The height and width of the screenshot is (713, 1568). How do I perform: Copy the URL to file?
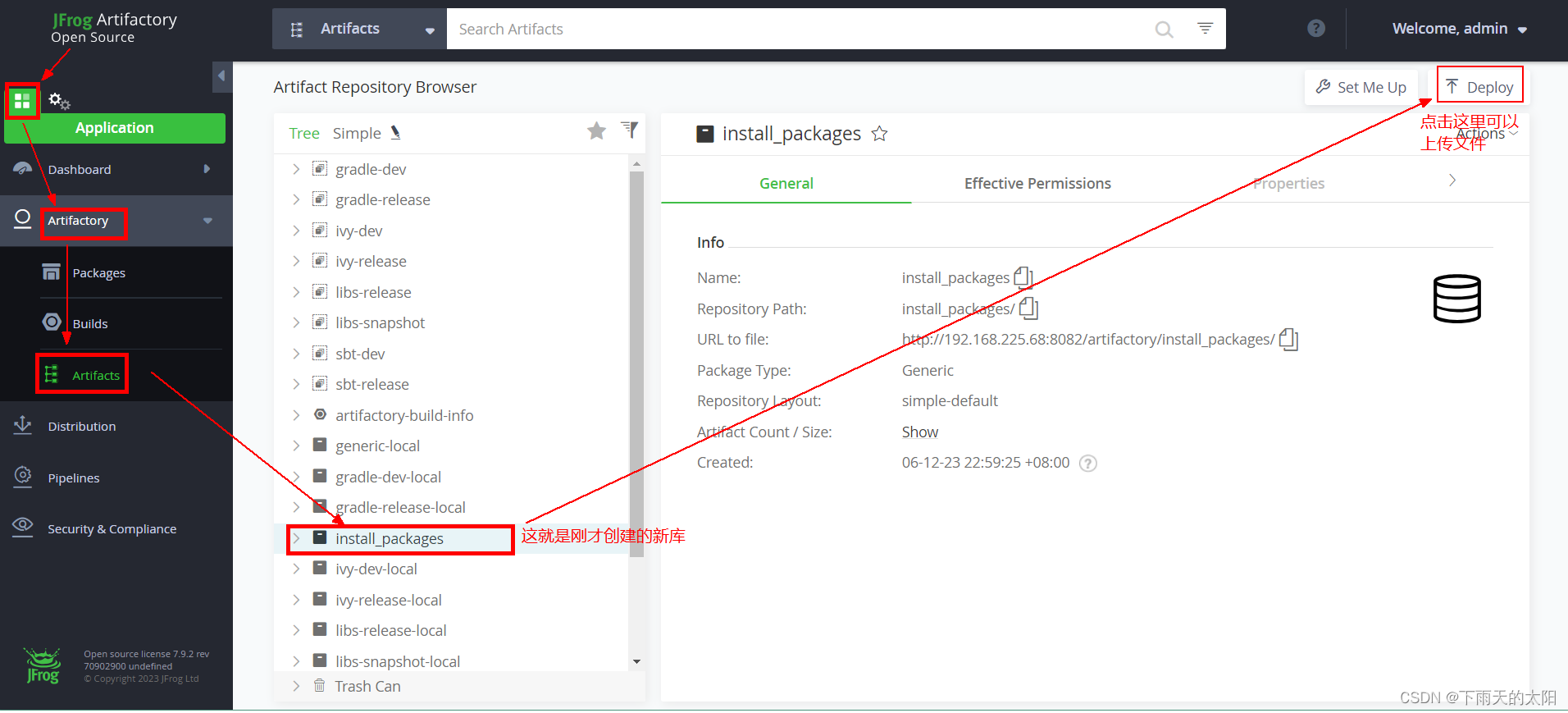(1288, 339)
